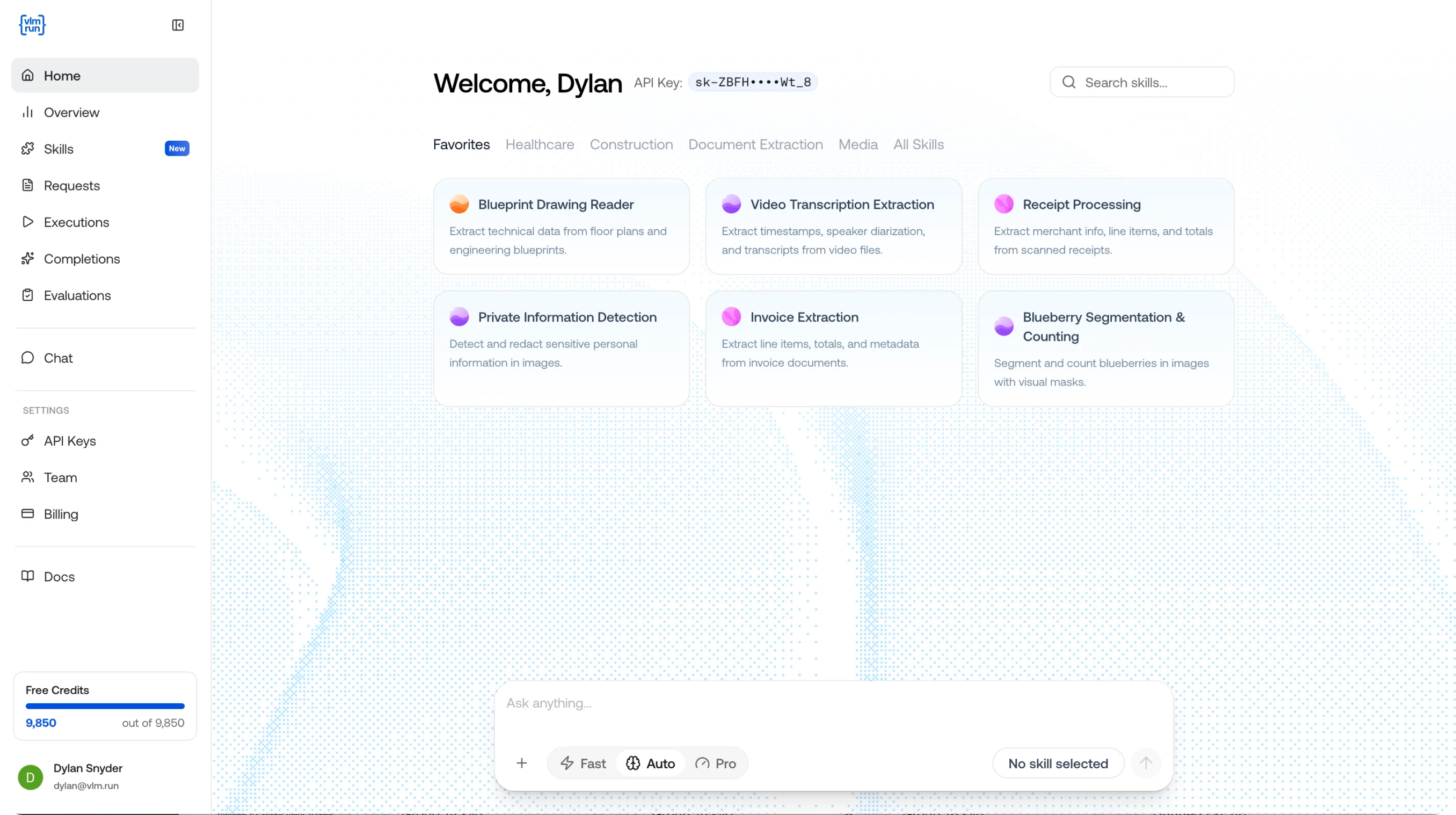1456x815 pixels.
Task: Click the Team people icon
Action: (x=28, y=477)
